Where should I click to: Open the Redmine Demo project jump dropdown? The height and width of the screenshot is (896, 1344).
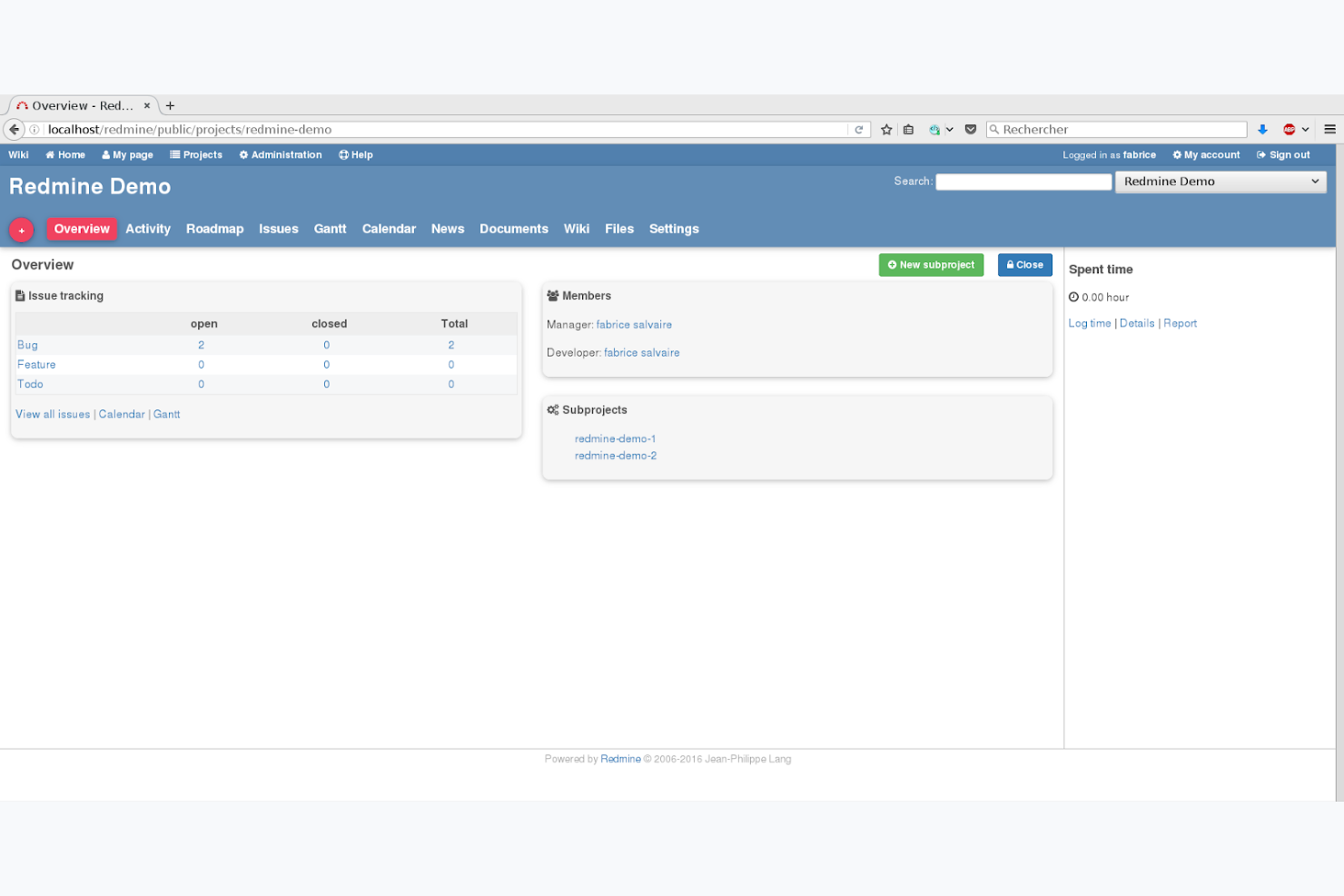(1220, 182)
